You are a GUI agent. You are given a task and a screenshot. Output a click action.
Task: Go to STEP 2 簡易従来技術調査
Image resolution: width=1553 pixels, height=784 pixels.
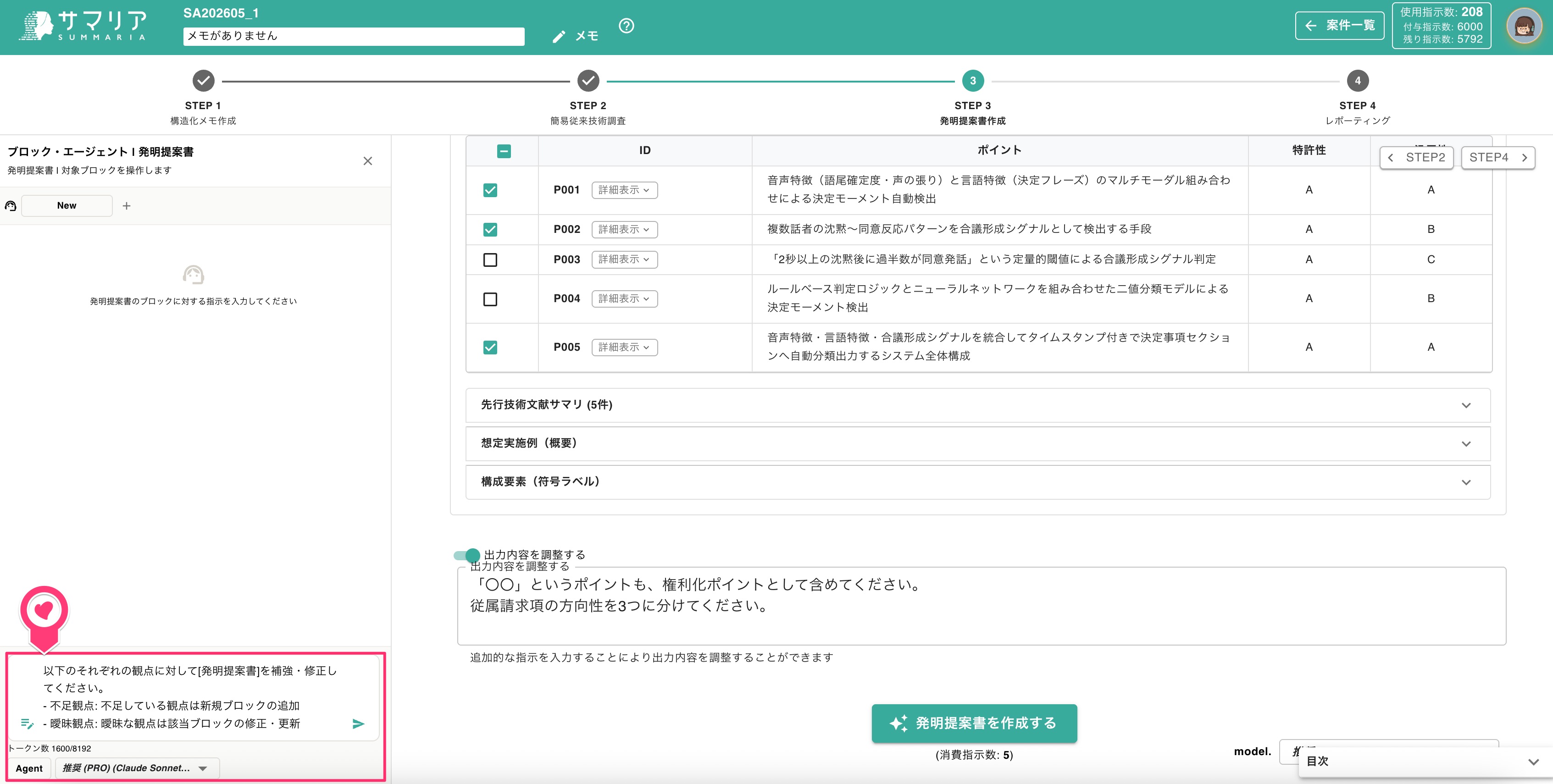[x=588, y=113]
